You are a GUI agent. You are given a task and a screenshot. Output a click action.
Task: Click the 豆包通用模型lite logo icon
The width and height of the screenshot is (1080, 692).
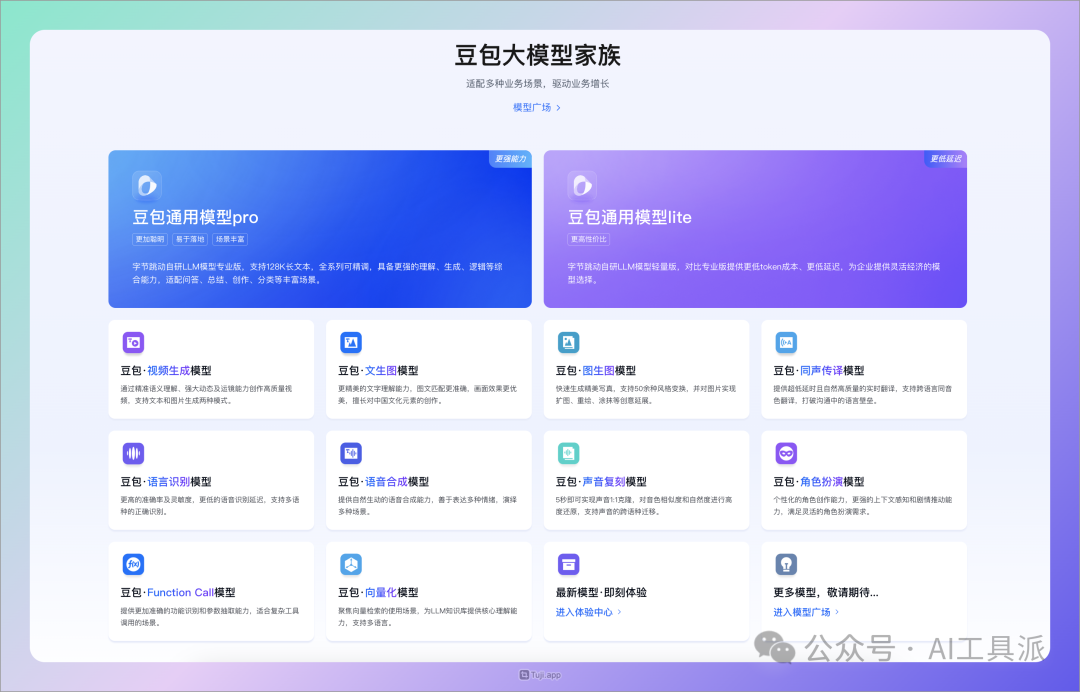coord(582,185)
